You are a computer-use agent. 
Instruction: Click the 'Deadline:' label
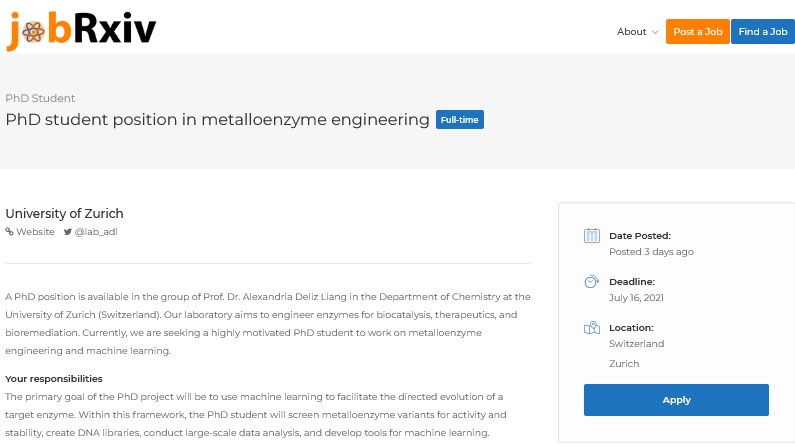(x=632, y=282)
